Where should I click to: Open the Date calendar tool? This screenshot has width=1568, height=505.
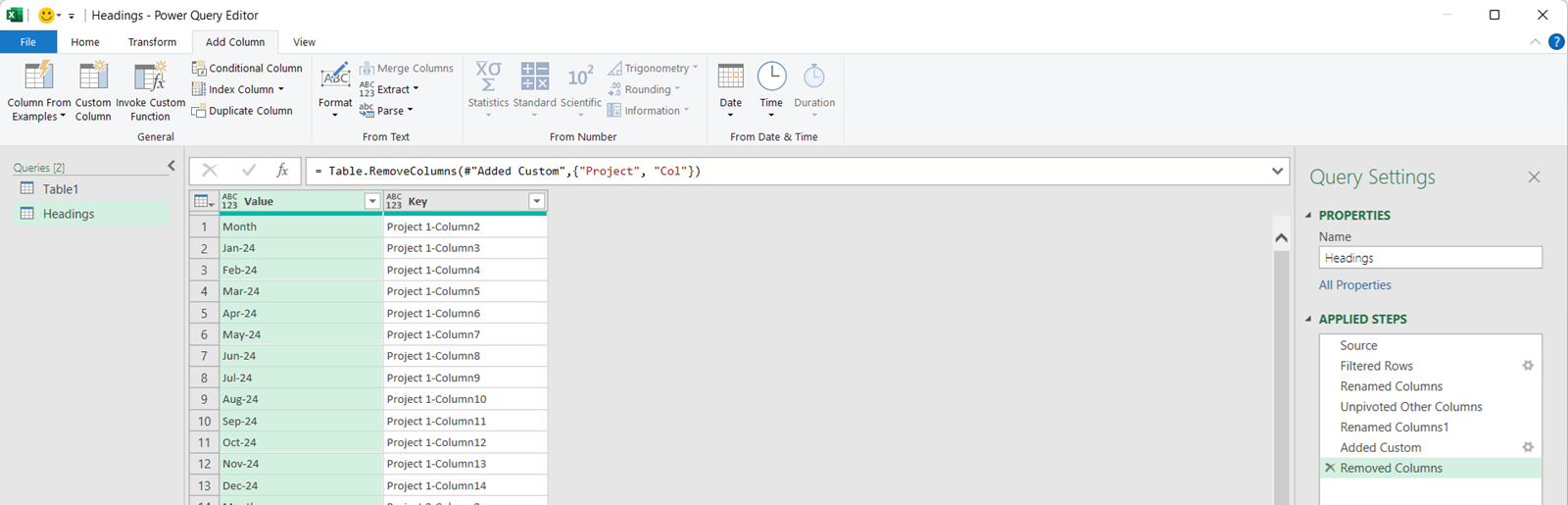tap(730, 90)
